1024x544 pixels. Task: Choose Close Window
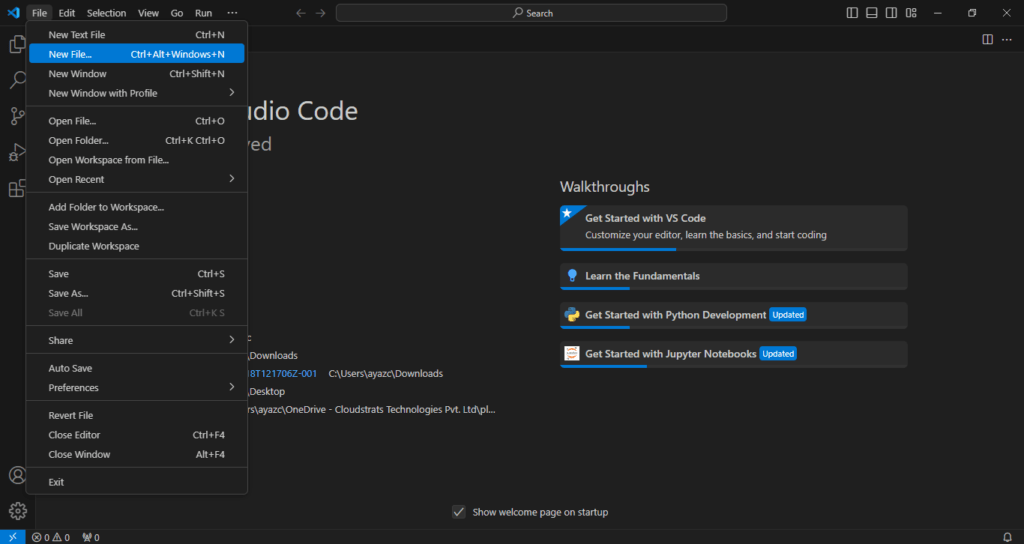coord(136,455)
